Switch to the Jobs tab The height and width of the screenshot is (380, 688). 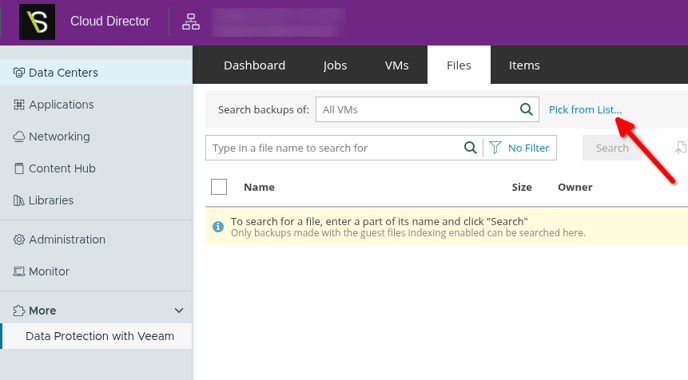[x=335, y=65]
